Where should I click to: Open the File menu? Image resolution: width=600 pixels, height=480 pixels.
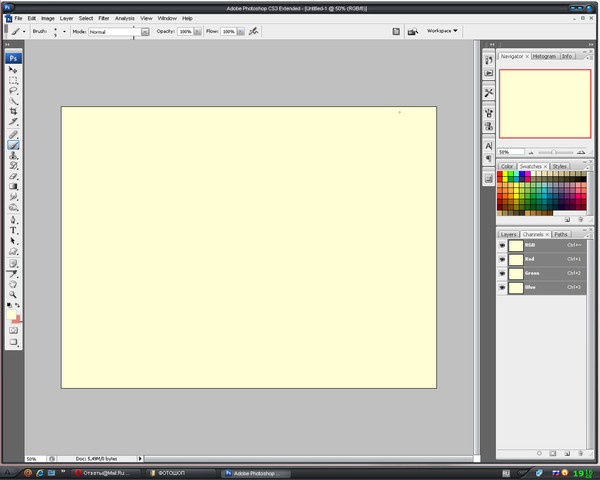point(18,18)
